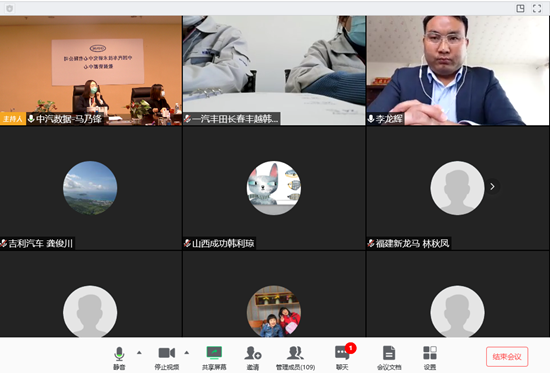550x373 pixels.
Task: Switch the layout view icon at top right
Action: click(520, 8)
